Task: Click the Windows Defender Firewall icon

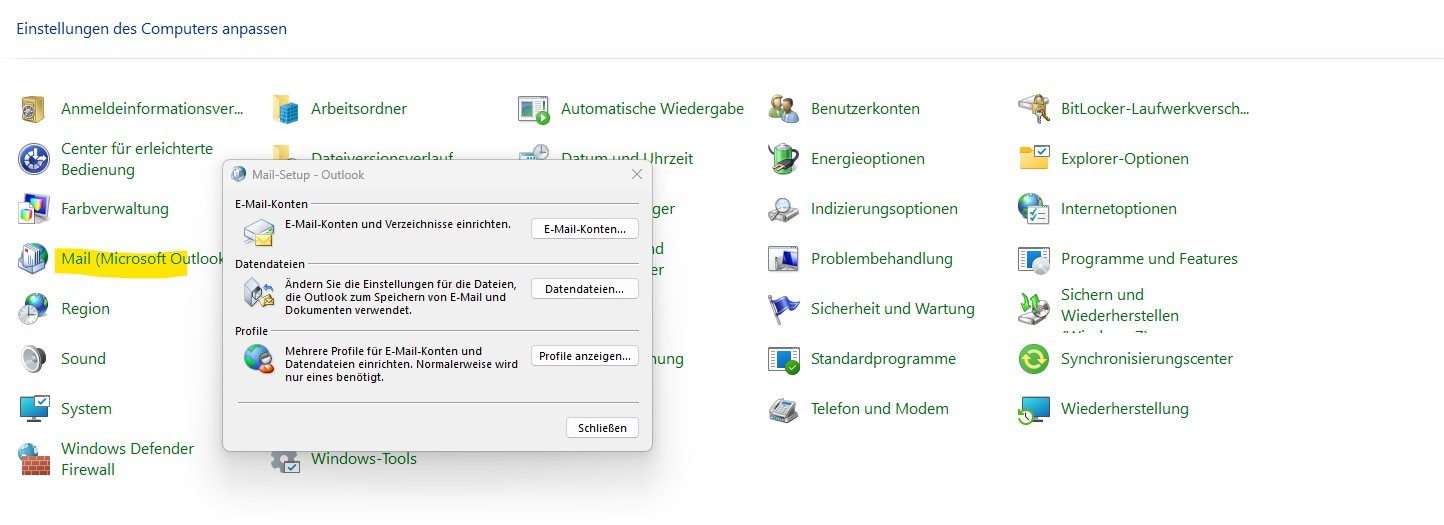Action: (x=34, y=459)
